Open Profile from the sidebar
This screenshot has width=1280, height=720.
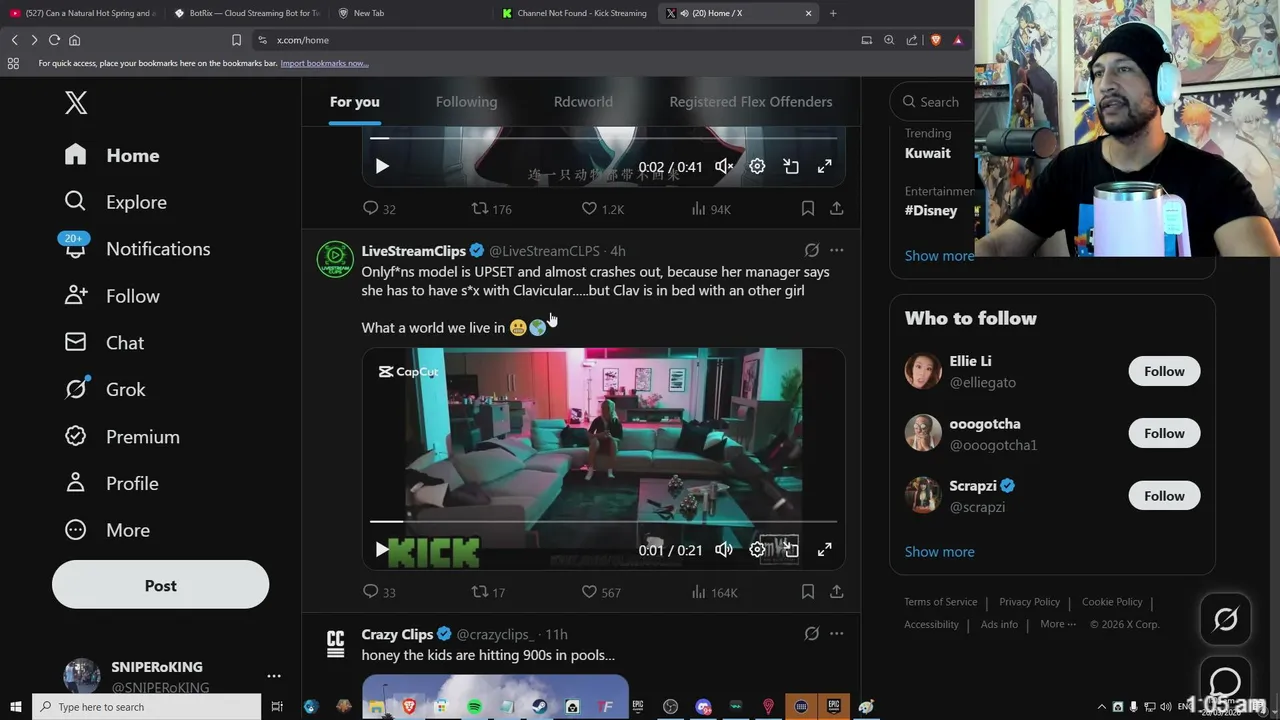[x=111, y=483]
